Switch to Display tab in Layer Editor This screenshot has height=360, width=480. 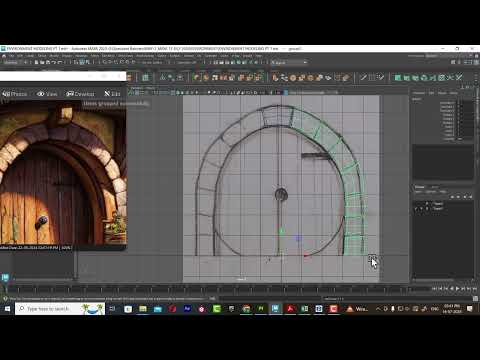point(420,187)
